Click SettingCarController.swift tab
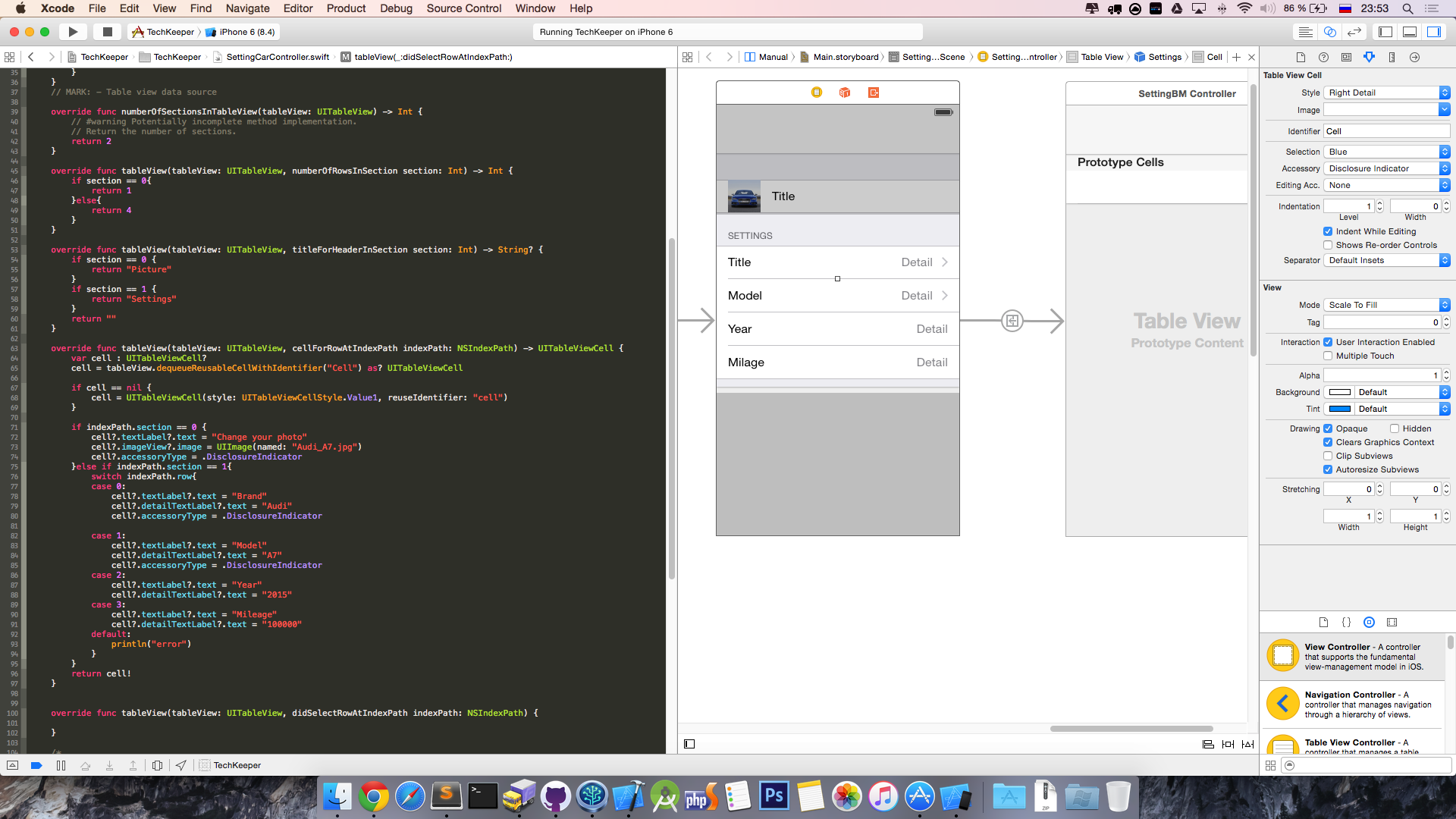Screen dimensions: 1456x819 (278, 57)
